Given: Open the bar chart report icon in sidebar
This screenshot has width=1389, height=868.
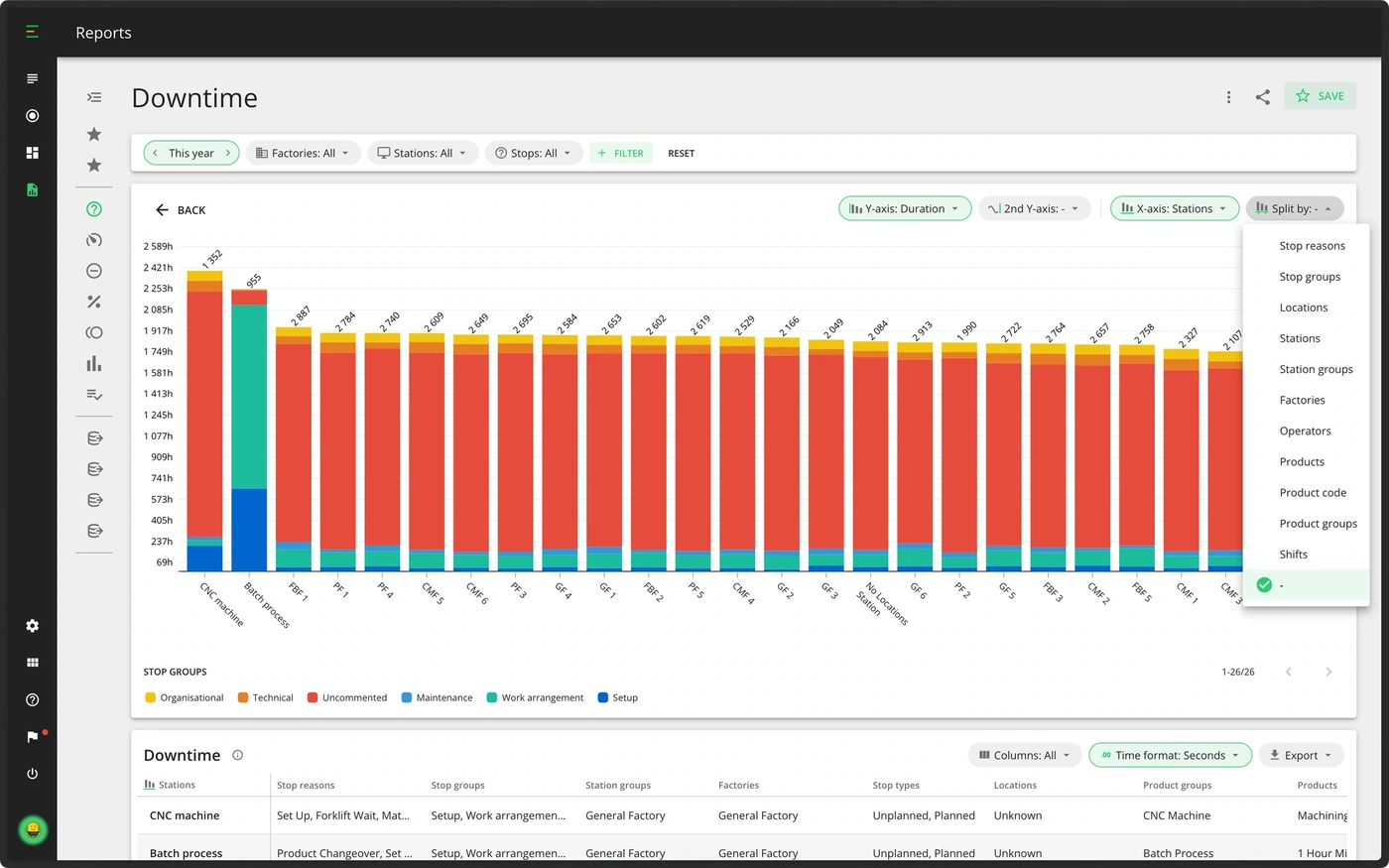Looking at the screenshot, I should (94, 363).
